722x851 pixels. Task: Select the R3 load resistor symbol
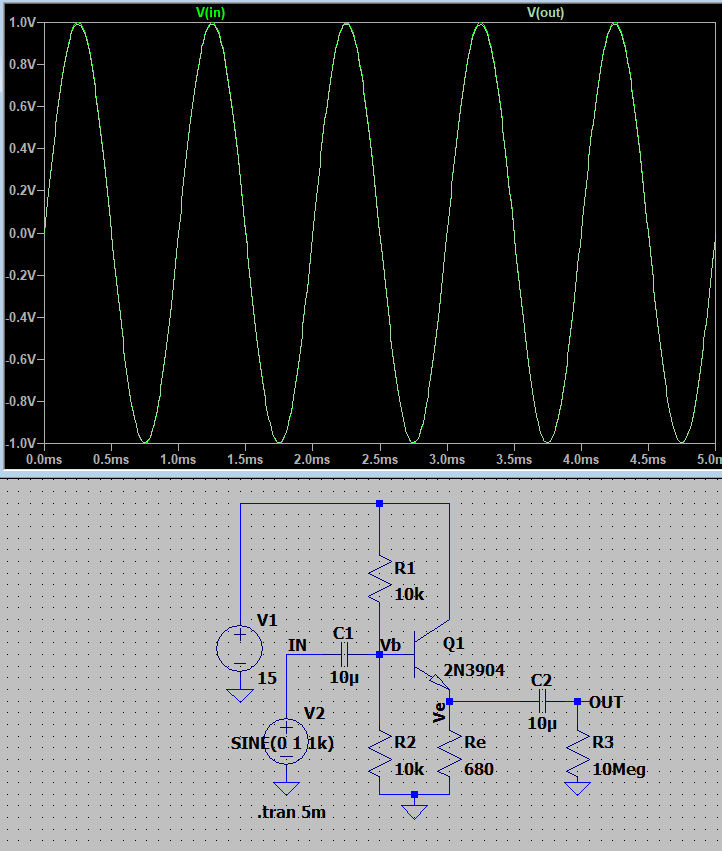578,757
